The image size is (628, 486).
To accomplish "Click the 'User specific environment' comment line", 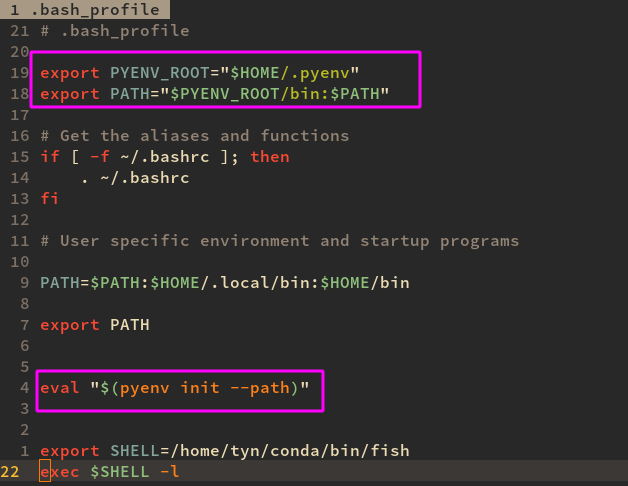I will point(280,241).
